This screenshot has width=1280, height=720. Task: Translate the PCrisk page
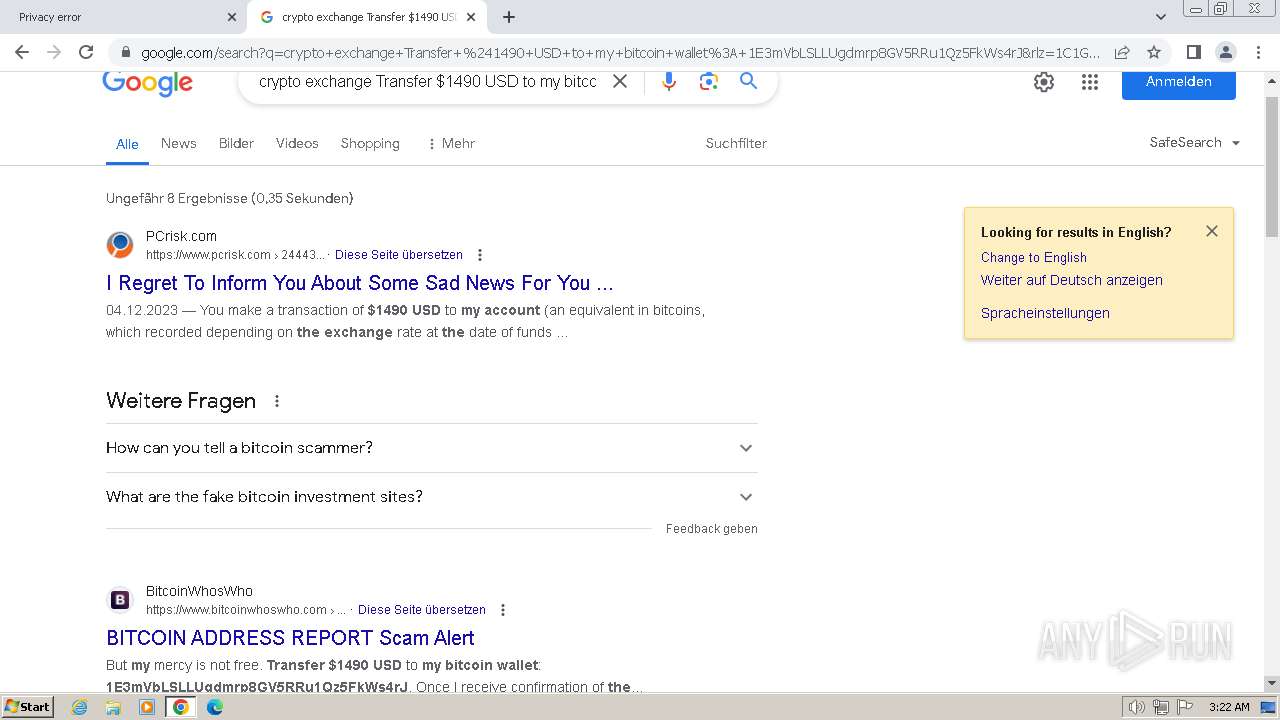click(x=399, y=255)
